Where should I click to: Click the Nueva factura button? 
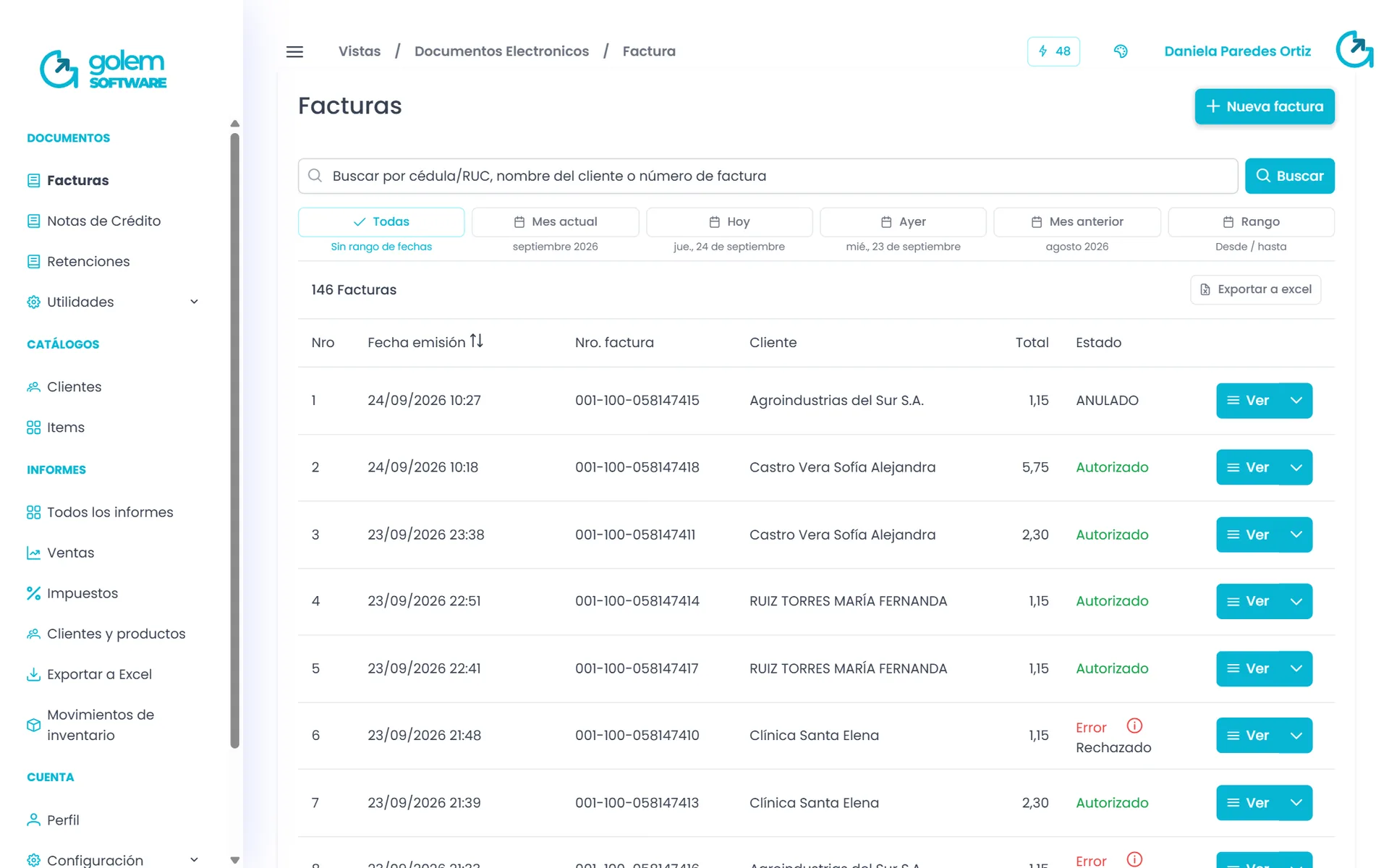pos(1265,106)
